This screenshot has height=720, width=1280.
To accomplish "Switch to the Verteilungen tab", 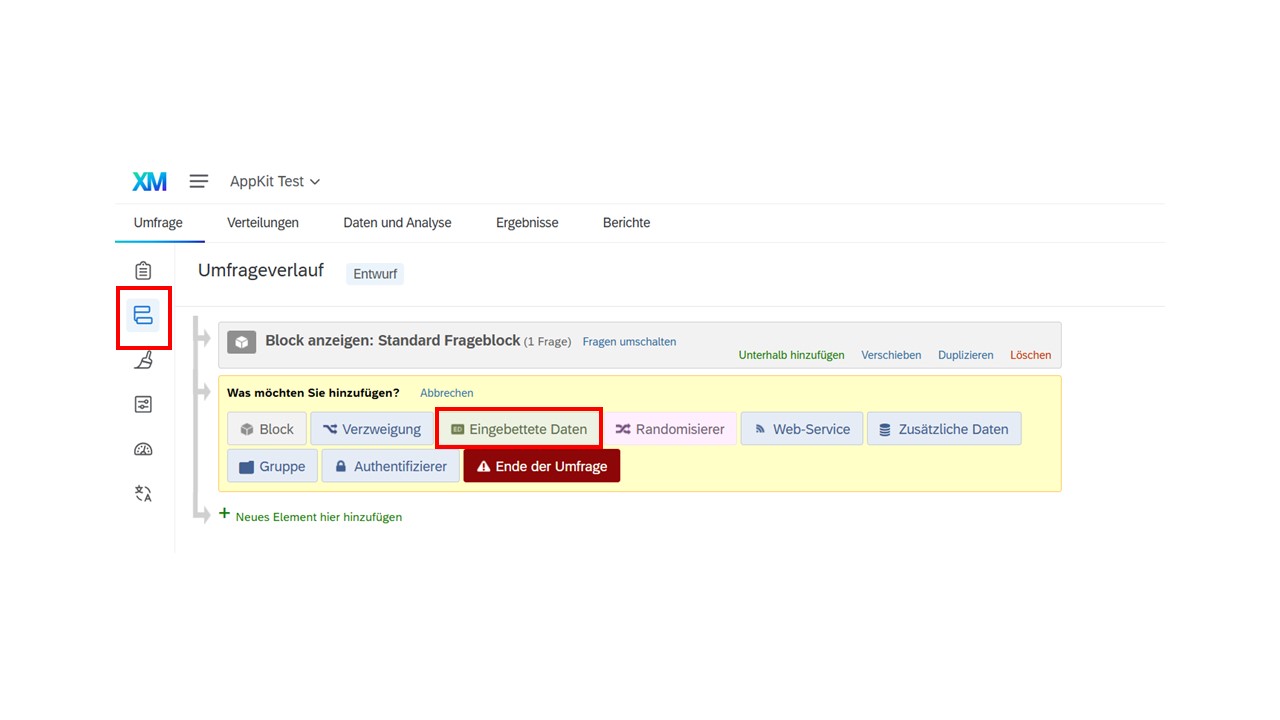I will [263, 222].
